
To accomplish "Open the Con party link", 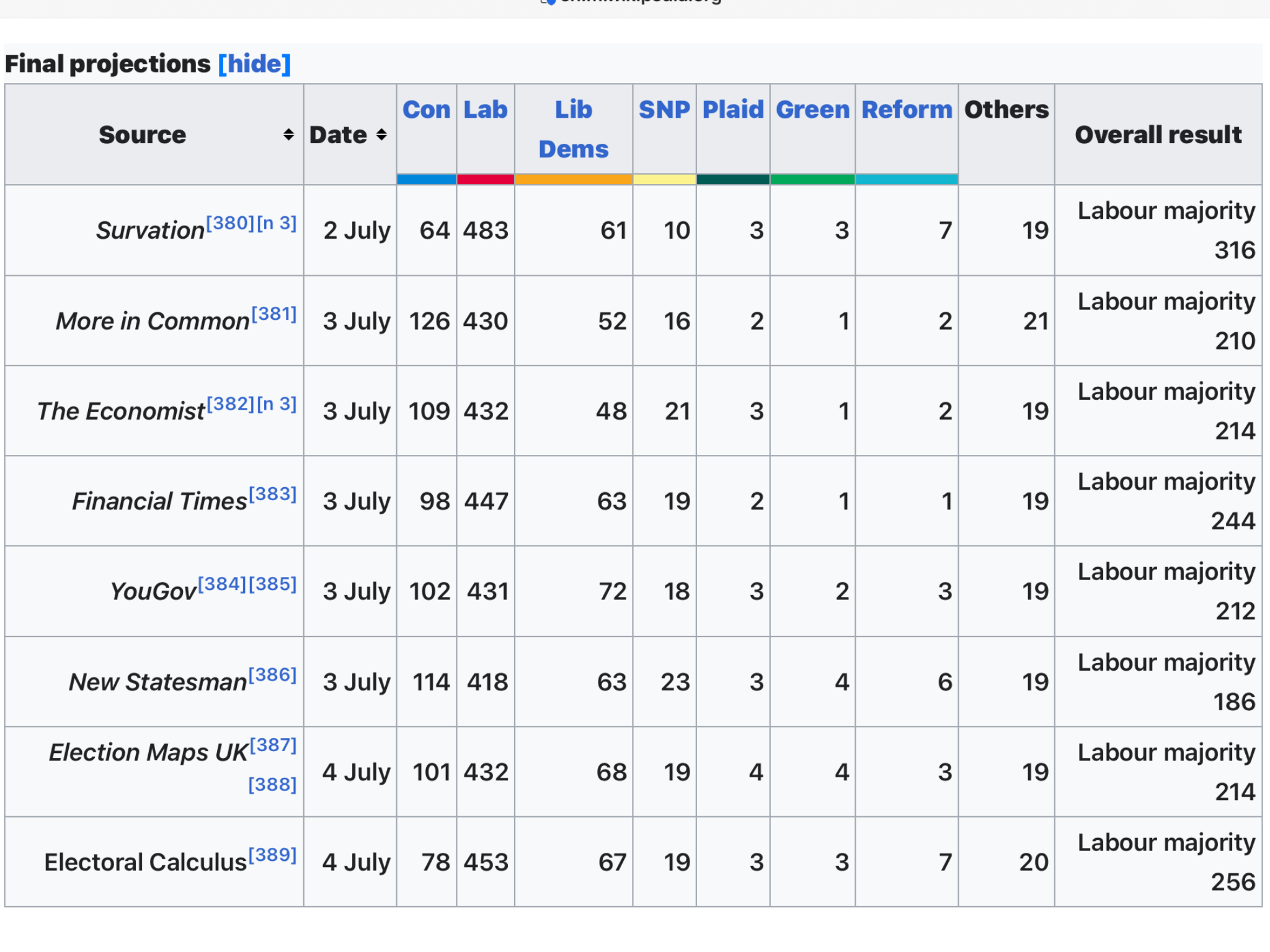I will 427,110.
